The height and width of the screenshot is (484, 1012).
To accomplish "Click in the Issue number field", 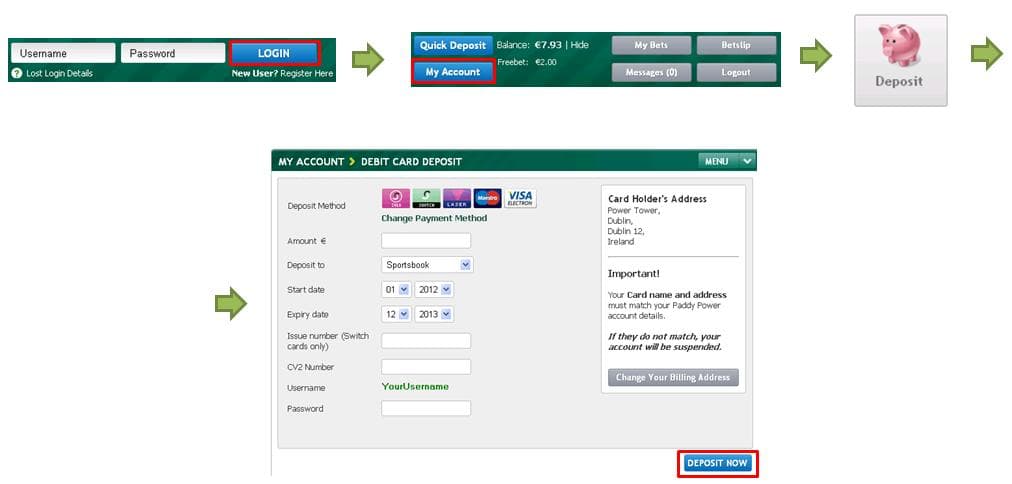I will tap(426, 341).
